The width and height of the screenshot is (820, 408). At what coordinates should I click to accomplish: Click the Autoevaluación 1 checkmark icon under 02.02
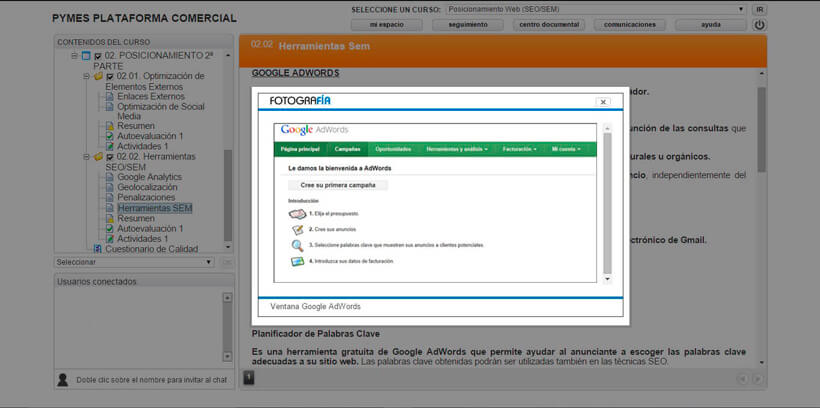pos(109,229)
